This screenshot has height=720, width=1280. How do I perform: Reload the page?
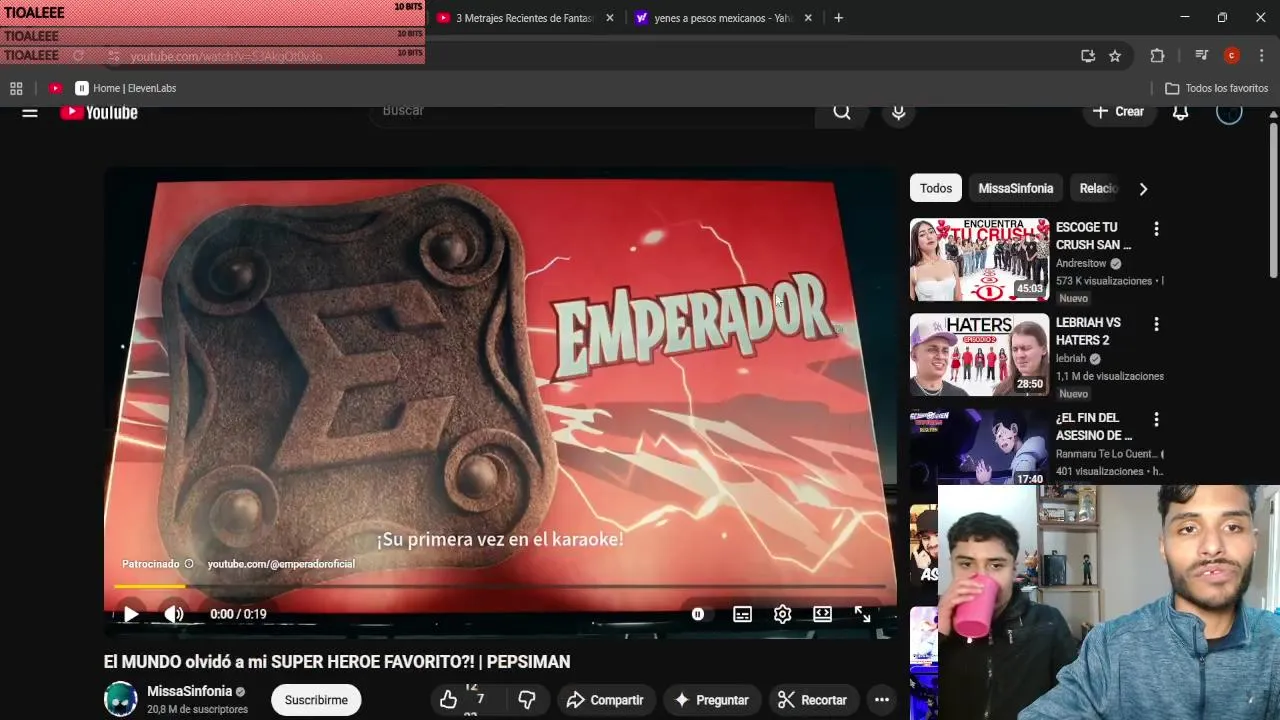pyautogui.click(x=79, y=56)
